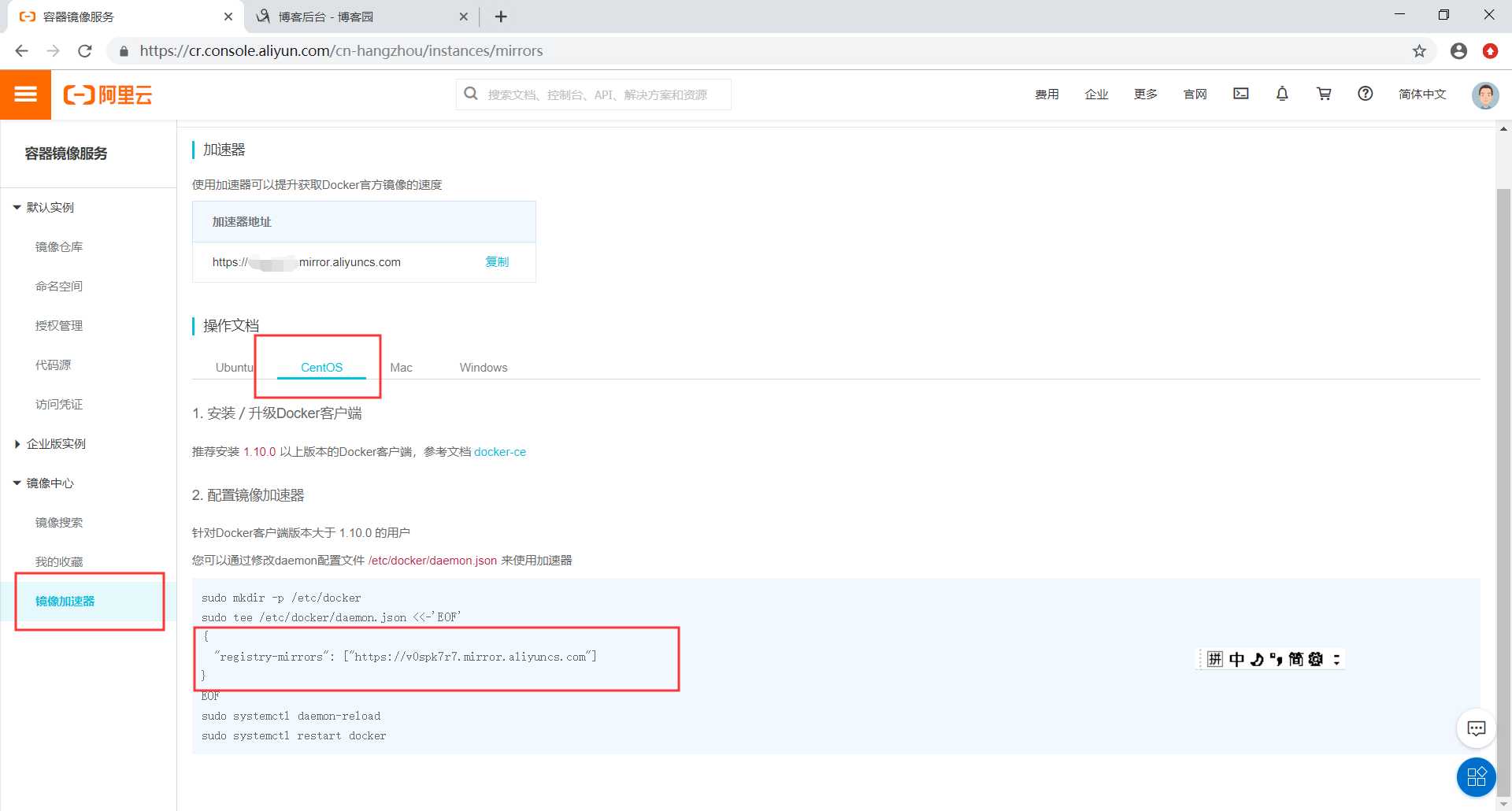1512x811 pixels.
Task: Click the scrollbar up arrow
Action: (x=1503, y=128)
